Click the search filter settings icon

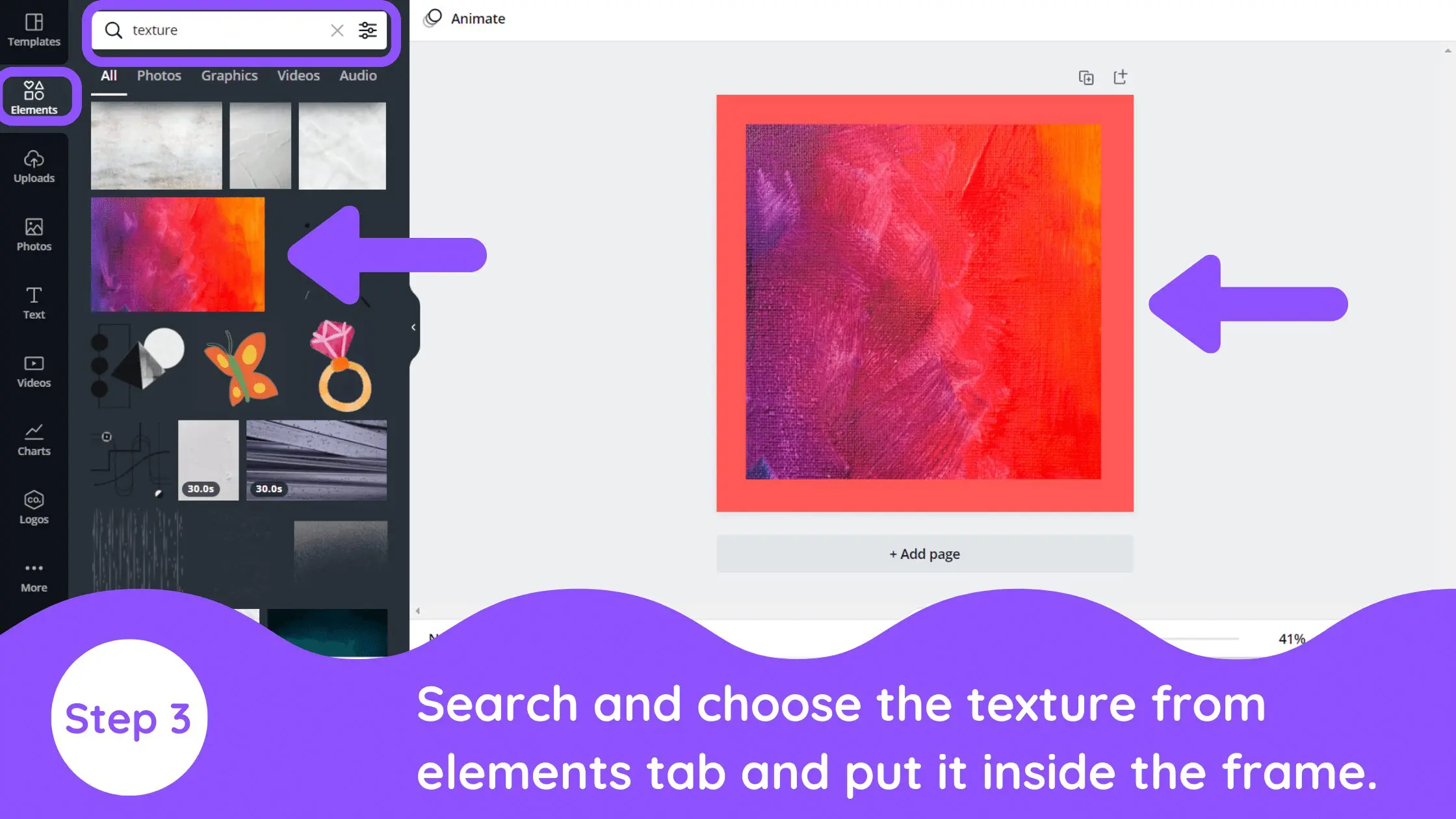[368, 30]
